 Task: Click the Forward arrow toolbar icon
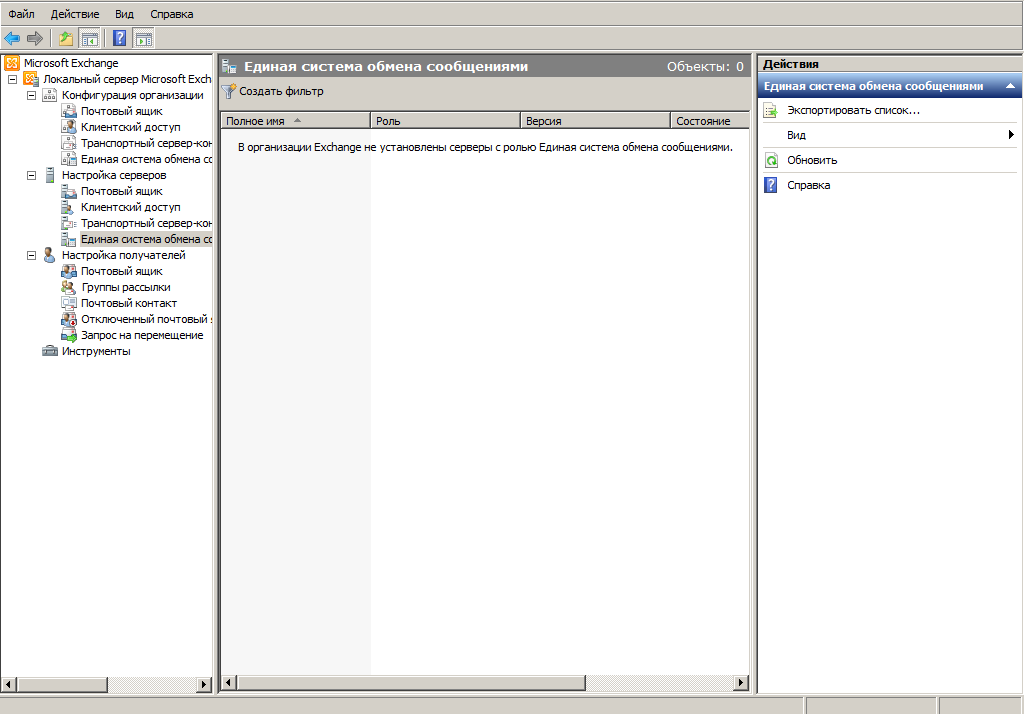click(35, 39)
